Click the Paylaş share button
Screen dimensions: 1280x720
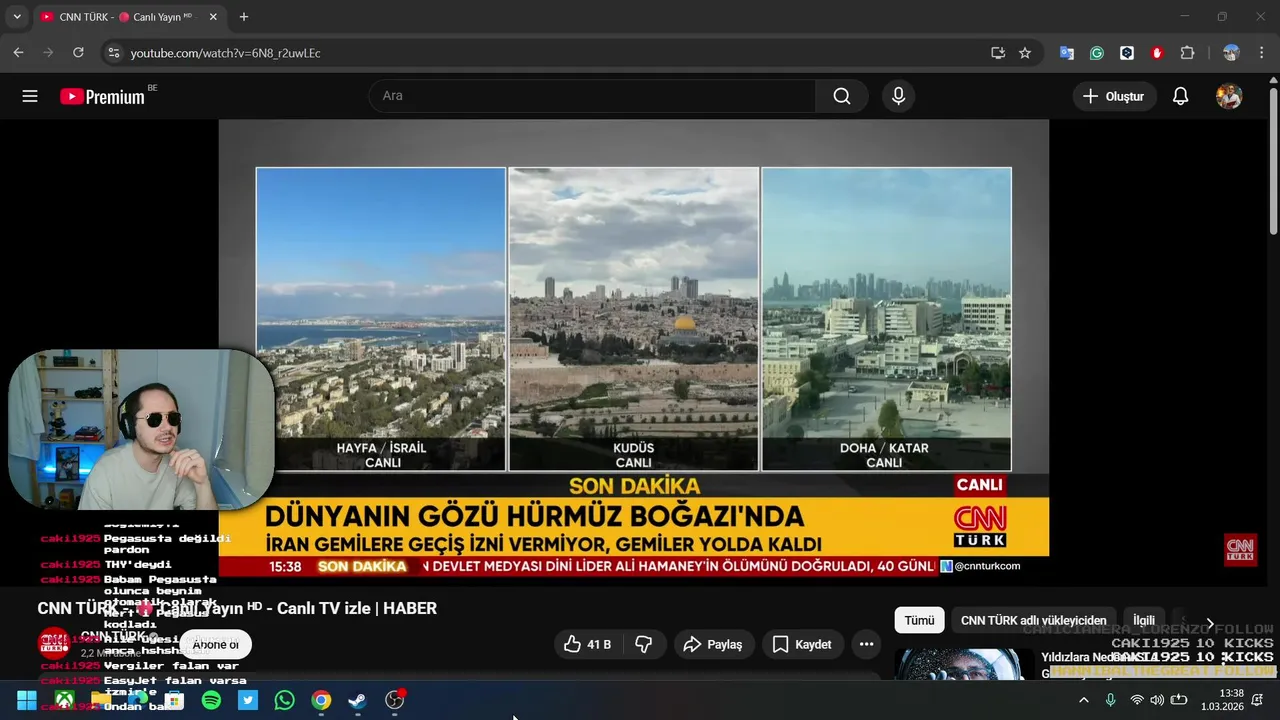(712, 645)
